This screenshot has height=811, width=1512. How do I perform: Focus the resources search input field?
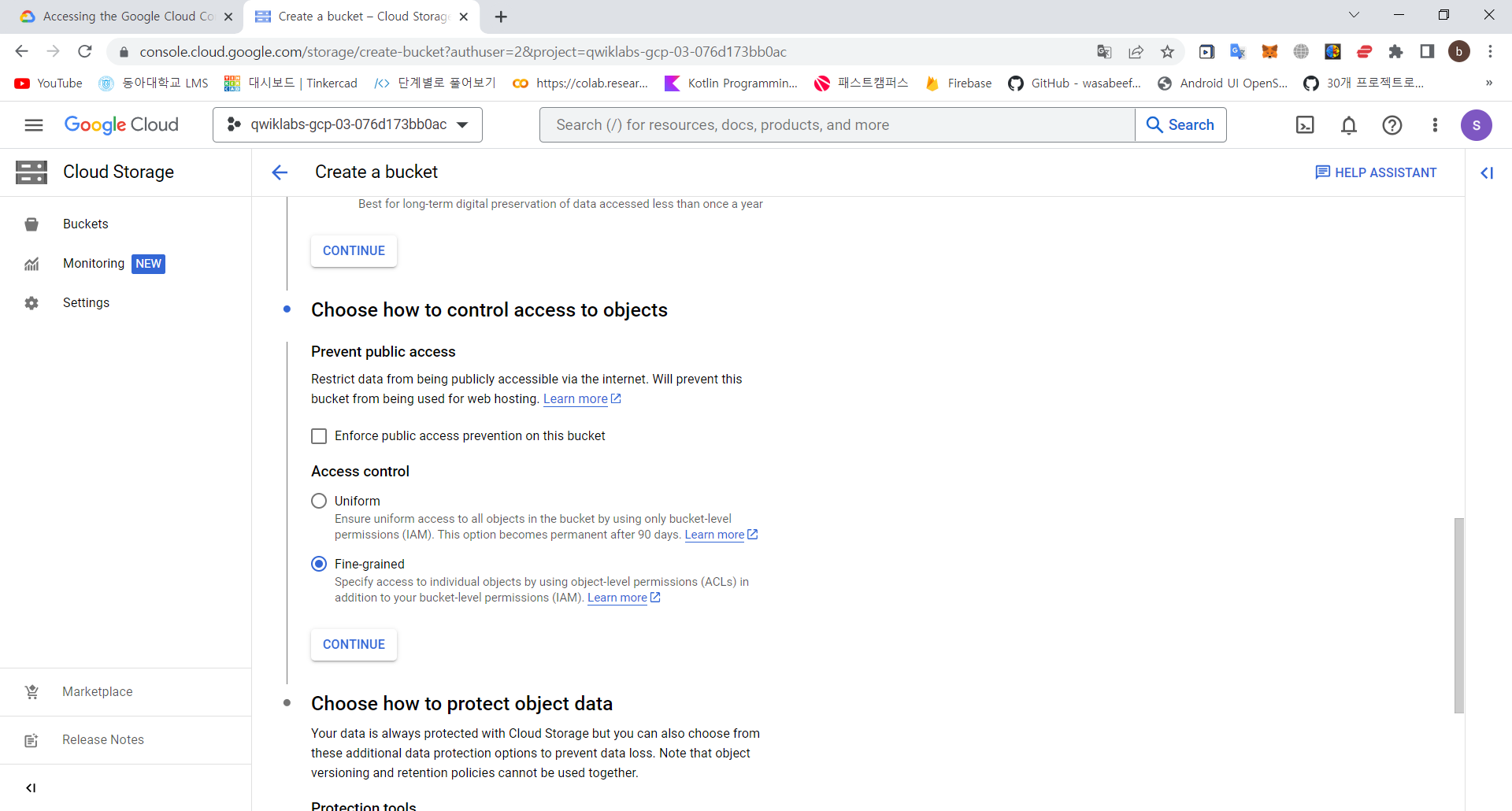coord(836,125)
